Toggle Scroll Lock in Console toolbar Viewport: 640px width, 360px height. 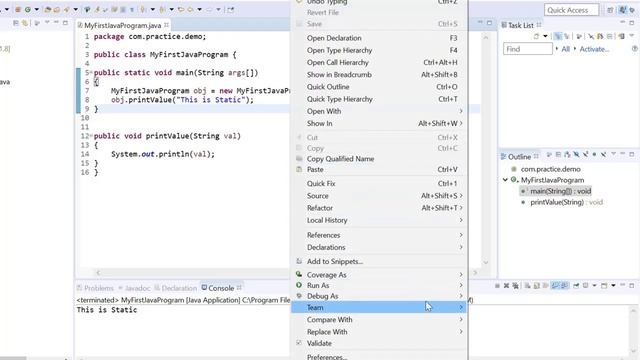tap(536, 286)
